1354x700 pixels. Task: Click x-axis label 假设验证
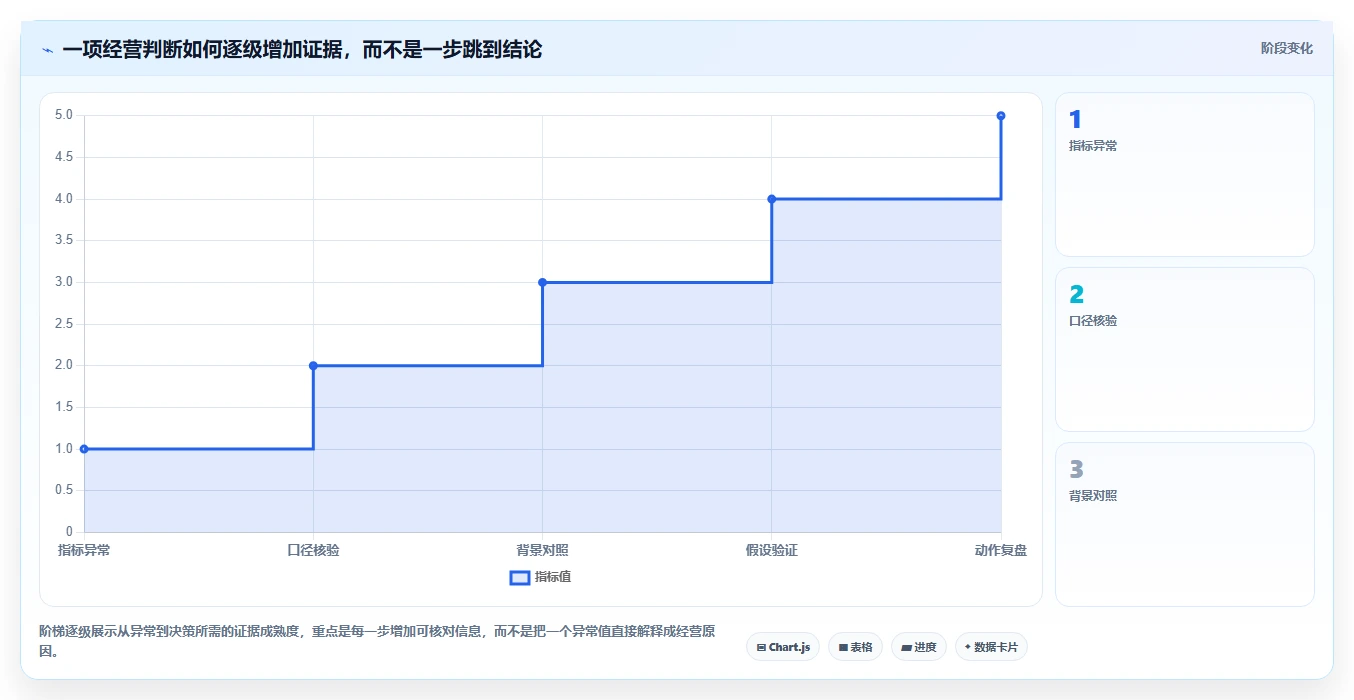tap(771, 550)
